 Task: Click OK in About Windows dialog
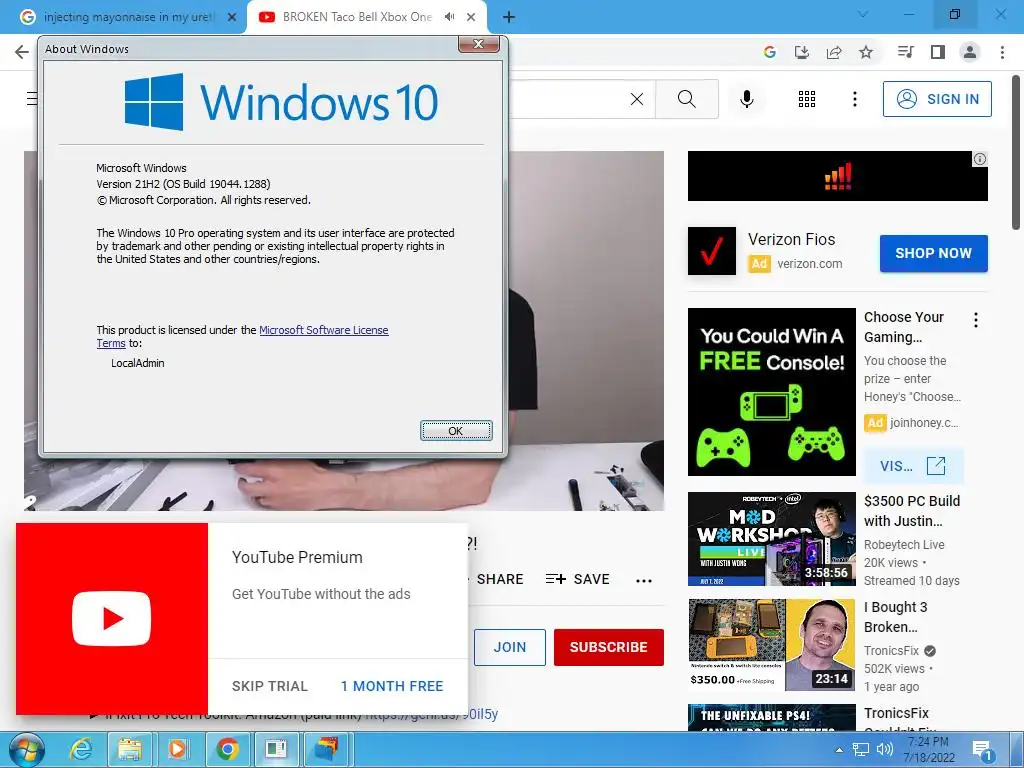456,431
